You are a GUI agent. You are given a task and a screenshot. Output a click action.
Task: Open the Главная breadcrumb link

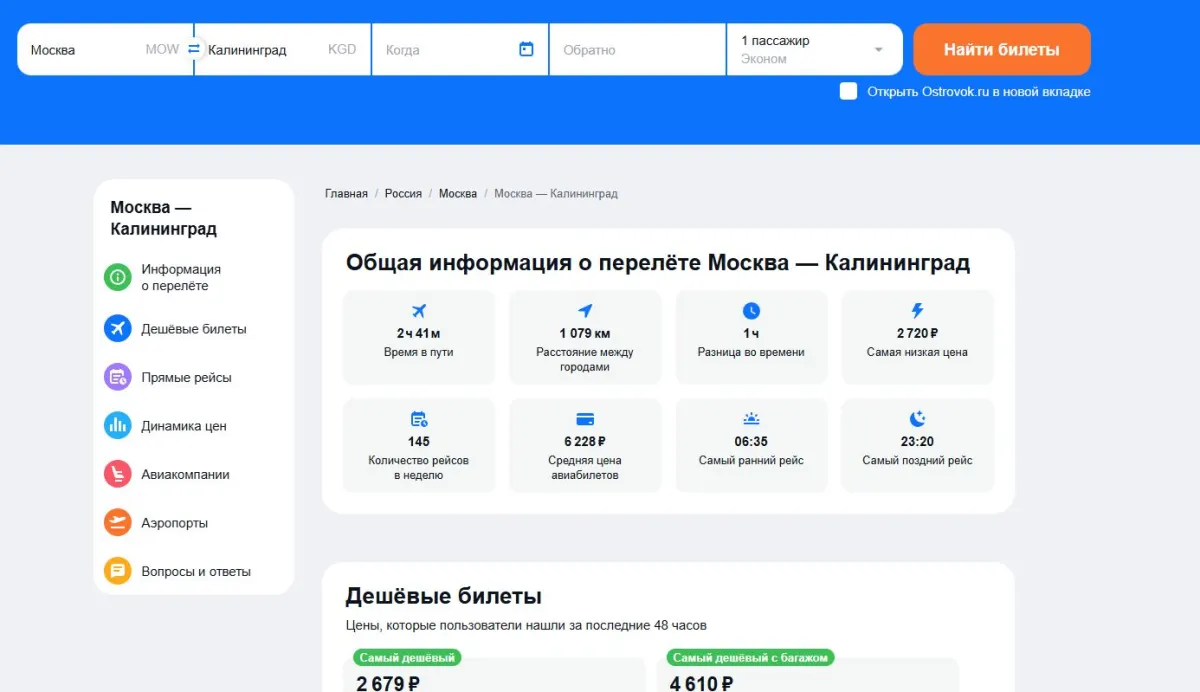tap(346, 193)
